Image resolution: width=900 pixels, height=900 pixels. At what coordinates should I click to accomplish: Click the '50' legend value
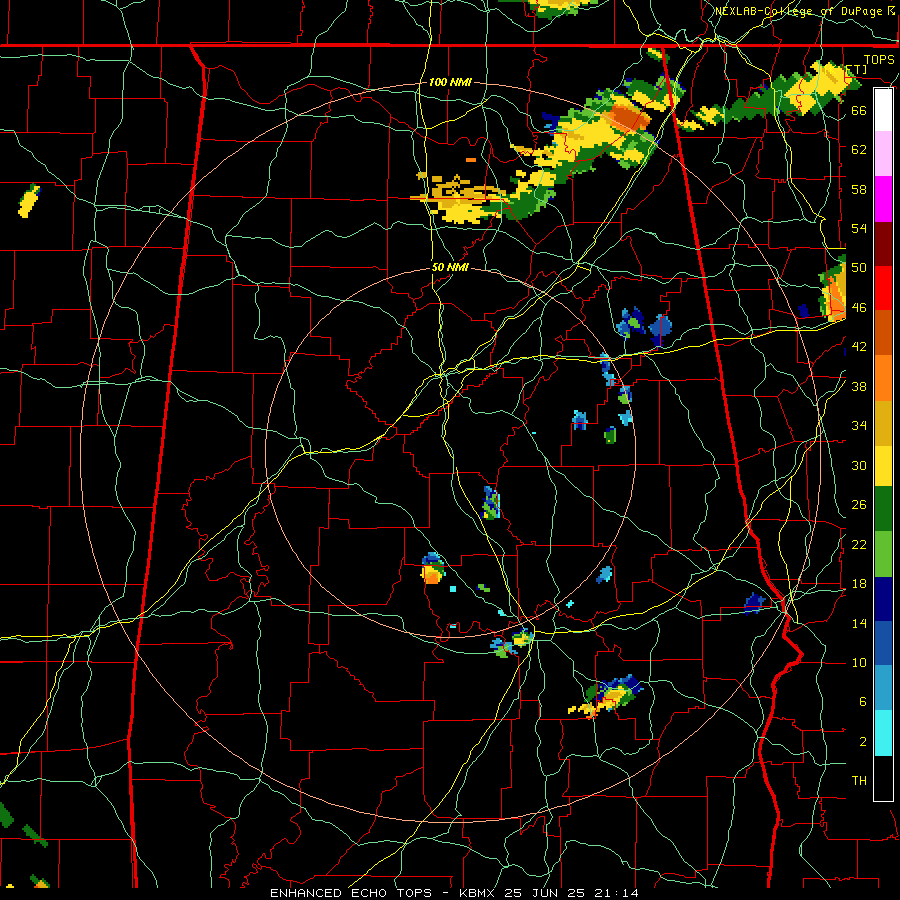pyautogui.click(x=859, y=267)
